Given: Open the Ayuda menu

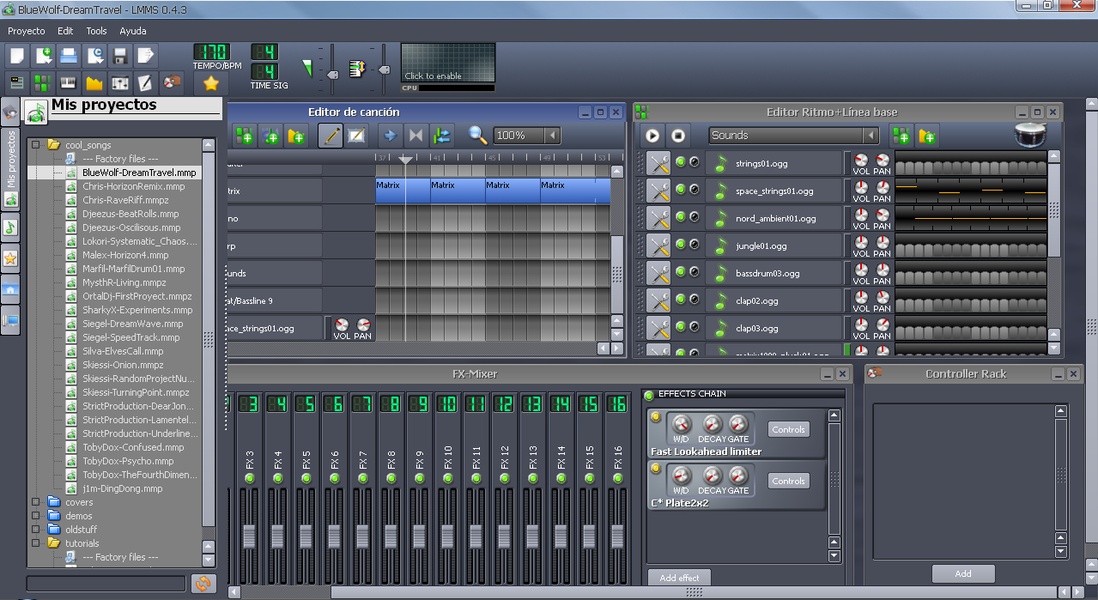Looking at the screenshot, I should [133, 31].
